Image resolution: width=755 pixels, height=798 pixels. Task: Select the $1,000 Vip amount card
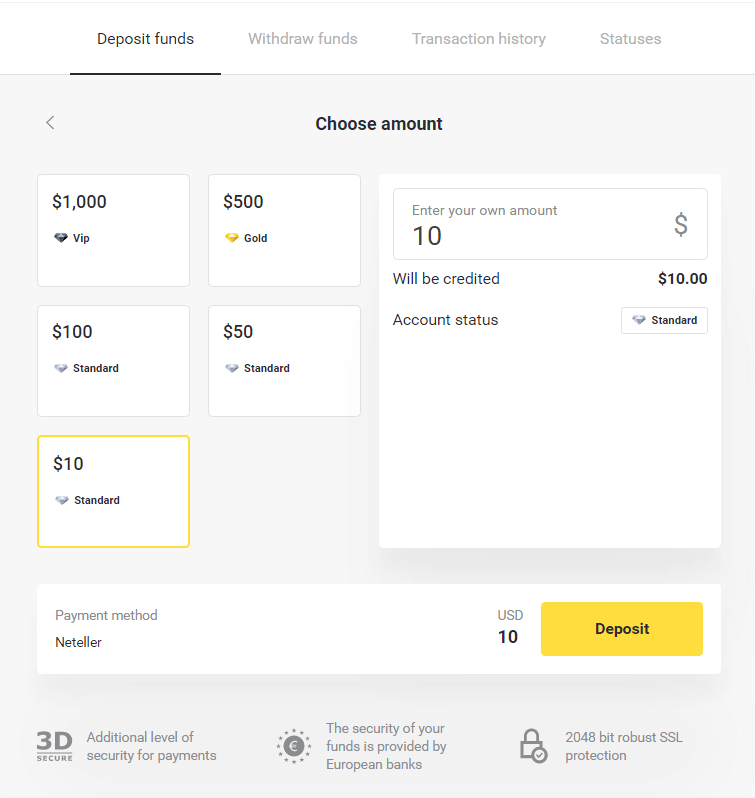click(x=113, y=230)
